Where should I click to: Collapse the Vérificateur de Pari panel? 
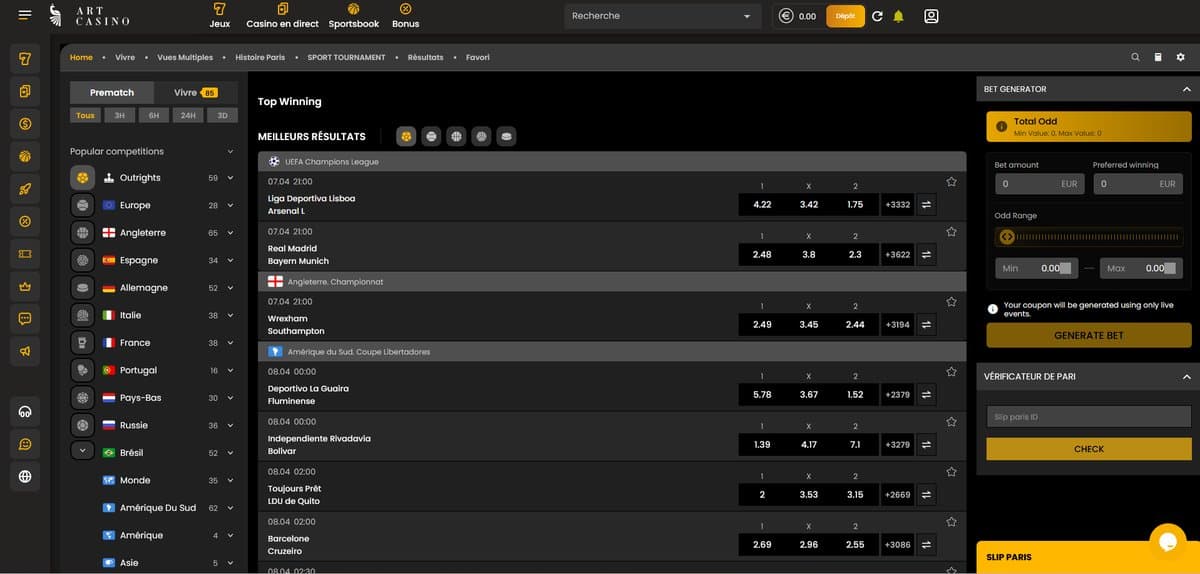(1186, 377)
